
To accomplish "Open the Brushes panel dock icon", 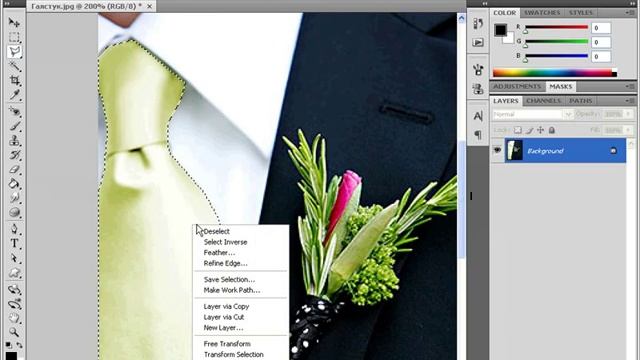I will coord(478,69).
